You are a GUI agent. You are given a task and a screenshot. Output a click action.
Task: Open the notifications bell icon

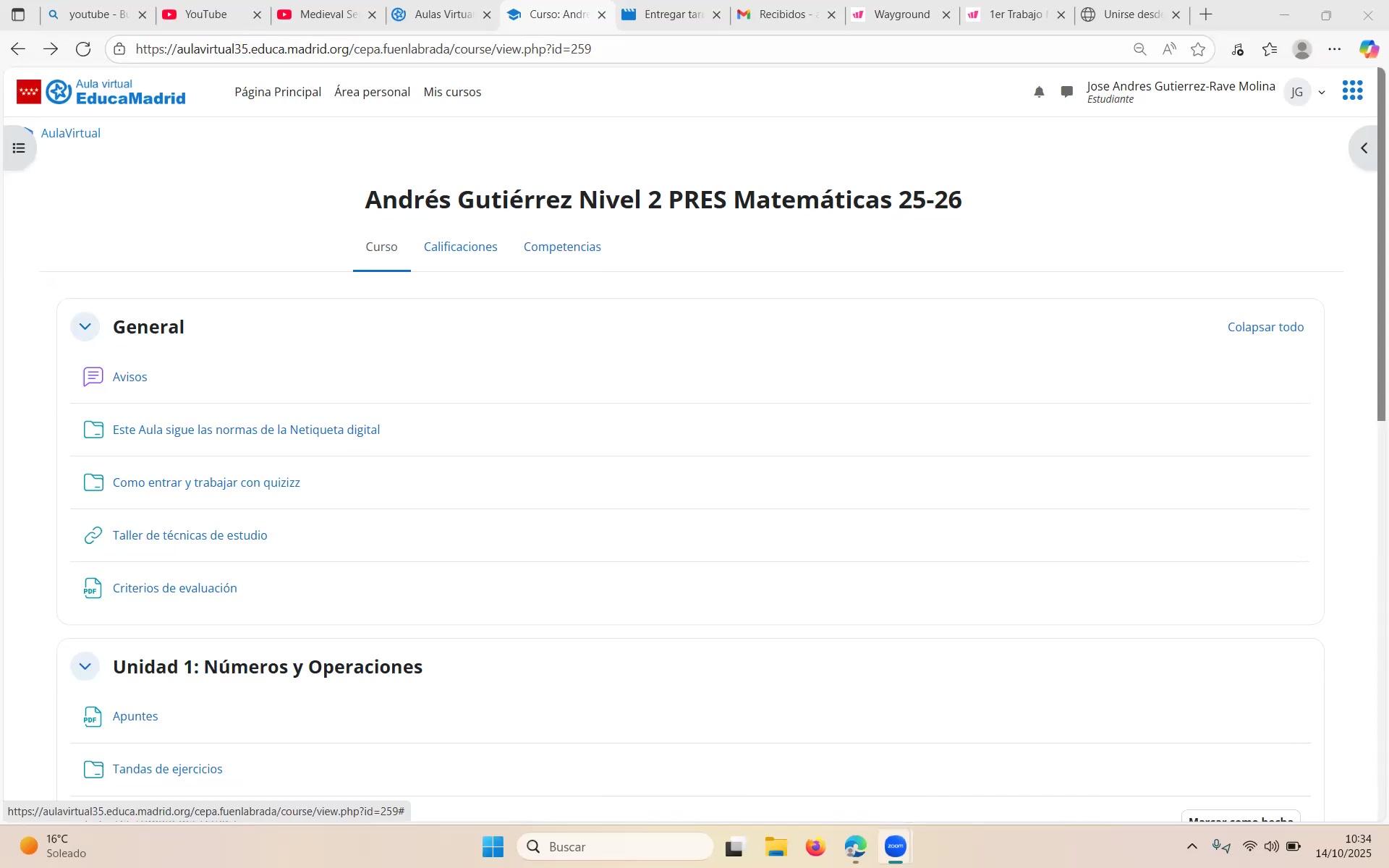1039,92
